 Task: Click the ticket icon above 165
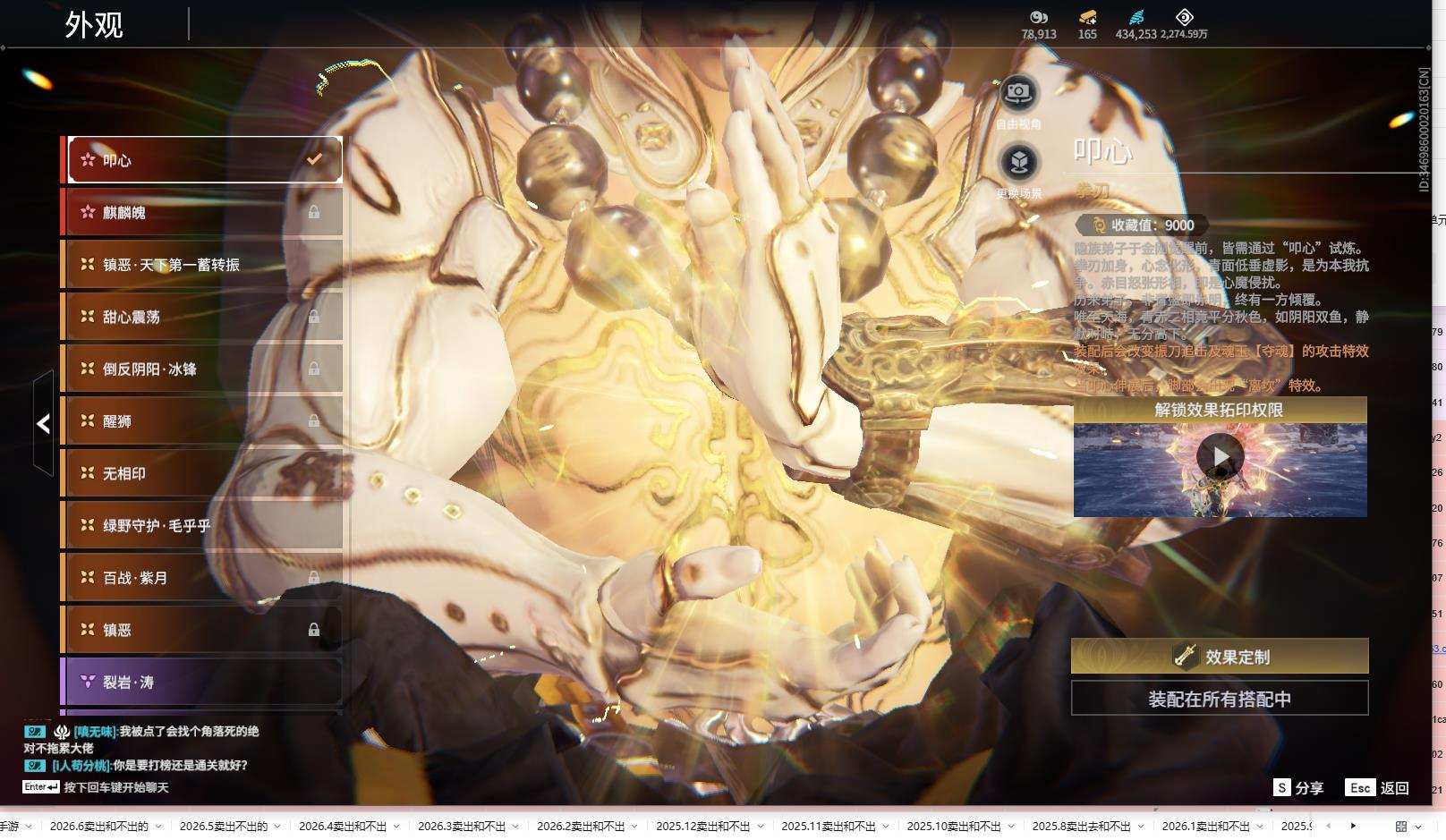(x=1087, y=17)
